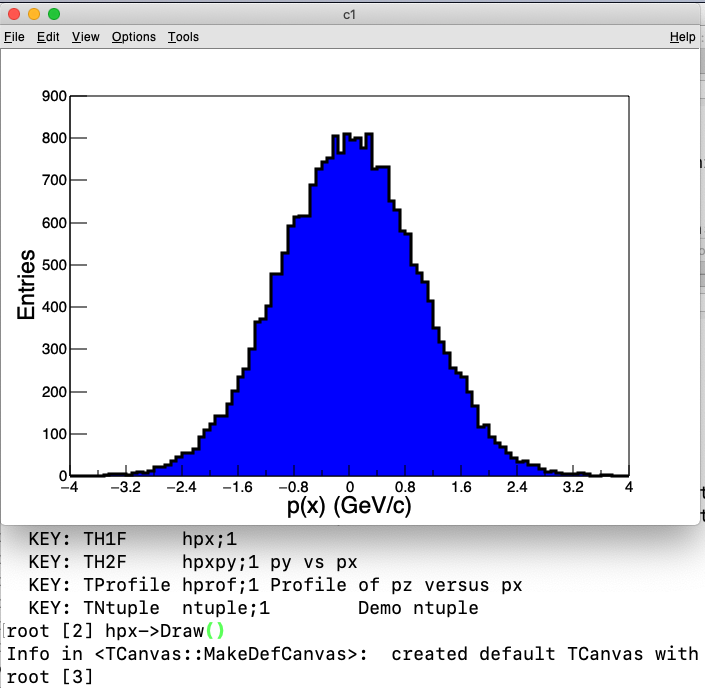Image resolution: width=705 pixels, height=688 pixels.
Task: Close the c1 canvas window
Action: [x=14, y=14]
